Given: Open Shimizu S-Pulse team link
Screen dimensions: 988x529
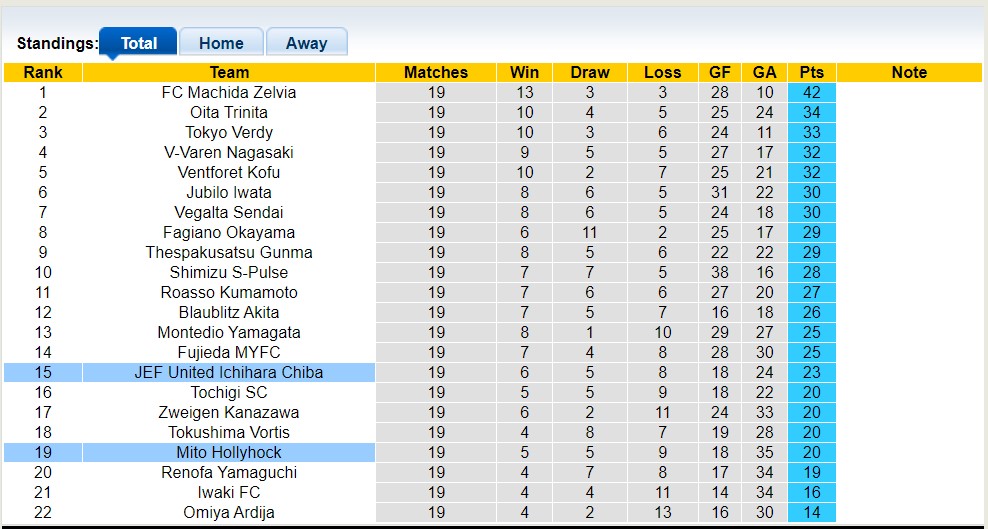Looking at the screenshot, I should tap(229, 272).
